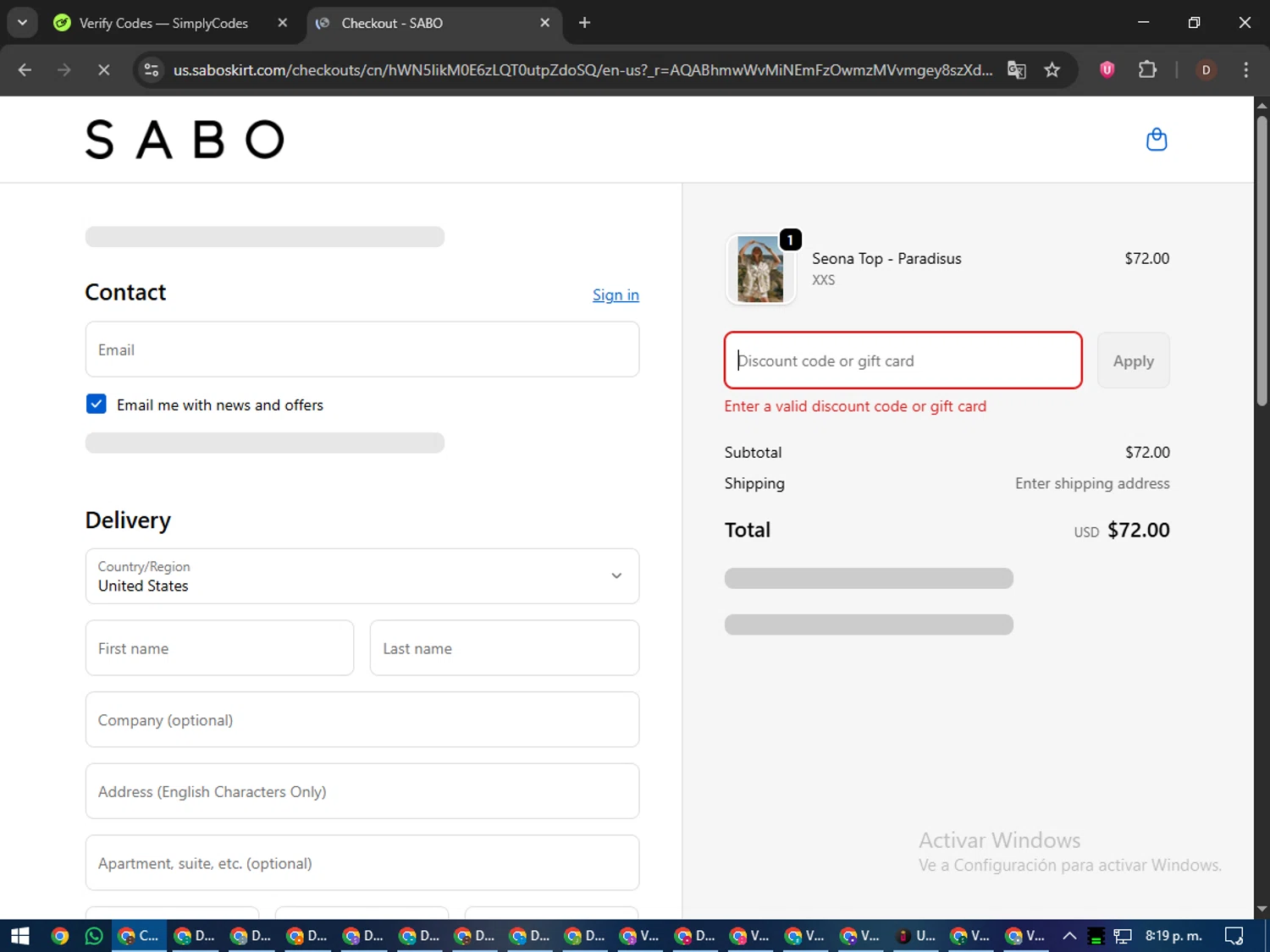
Task: Open WhatsApp from the taskbar
Action: click(94, 936)
